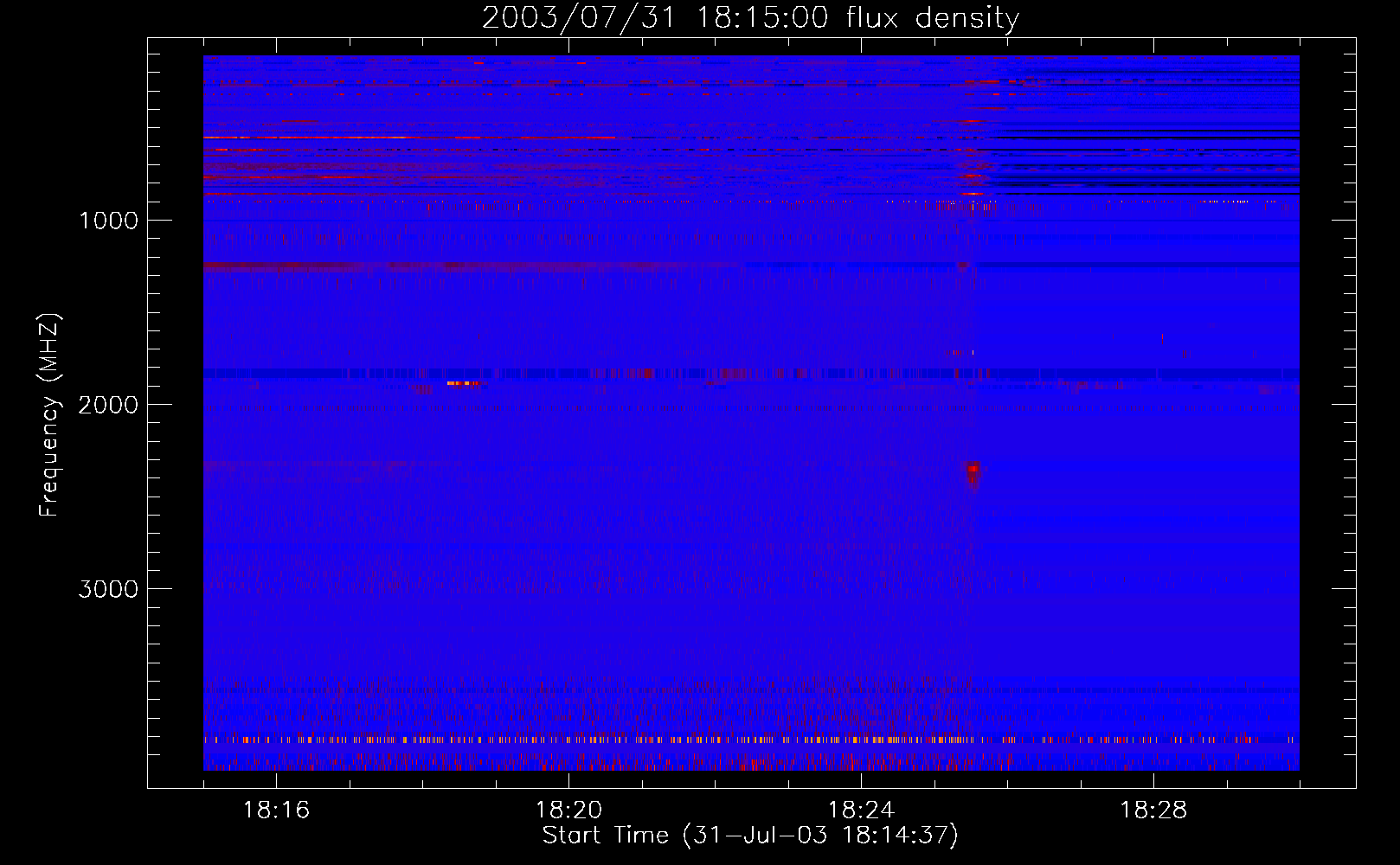Screen dimensions: 1400x865
Task: Click the bright red burst near 2400 MHz
Action: click(x=973, y=471)
